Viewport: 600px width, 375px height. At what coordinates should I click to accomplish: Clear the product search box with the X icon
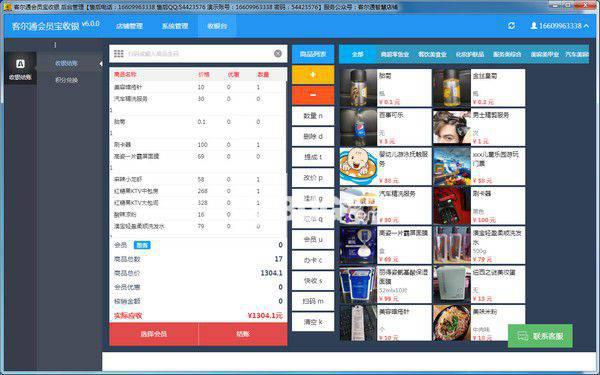tap(278, 54)
